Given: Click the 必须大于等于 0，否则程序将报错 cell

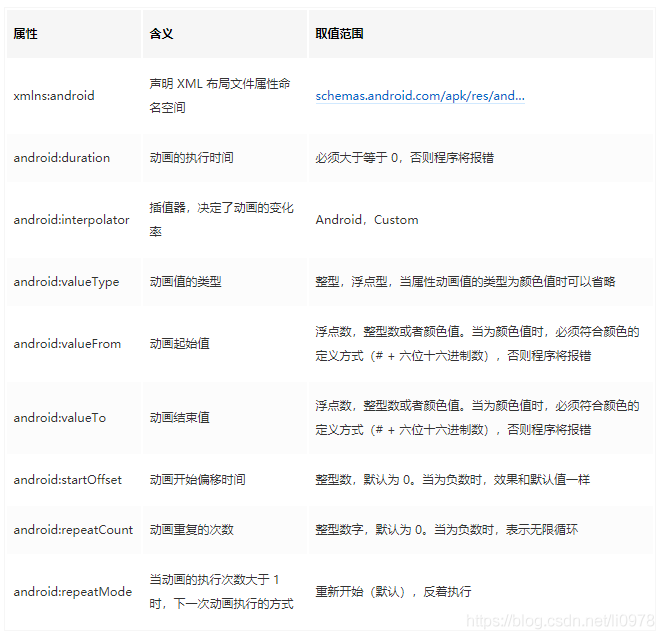Looking at the screenshot, I should (481, 158).
